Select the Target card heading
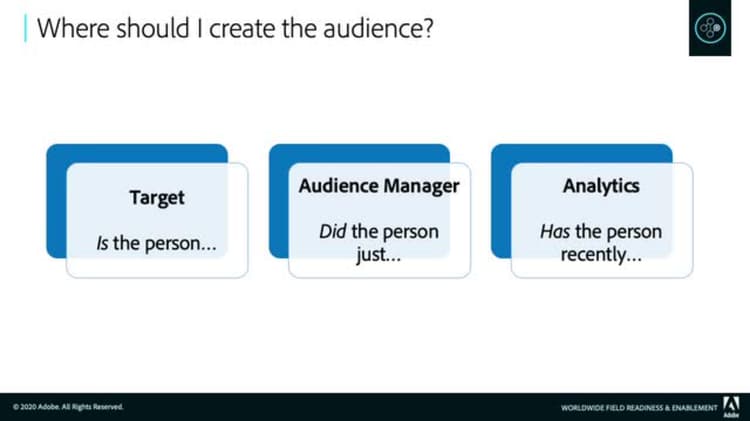The width and height of the screenshot is (750, 421). click(x=157, y=198)
